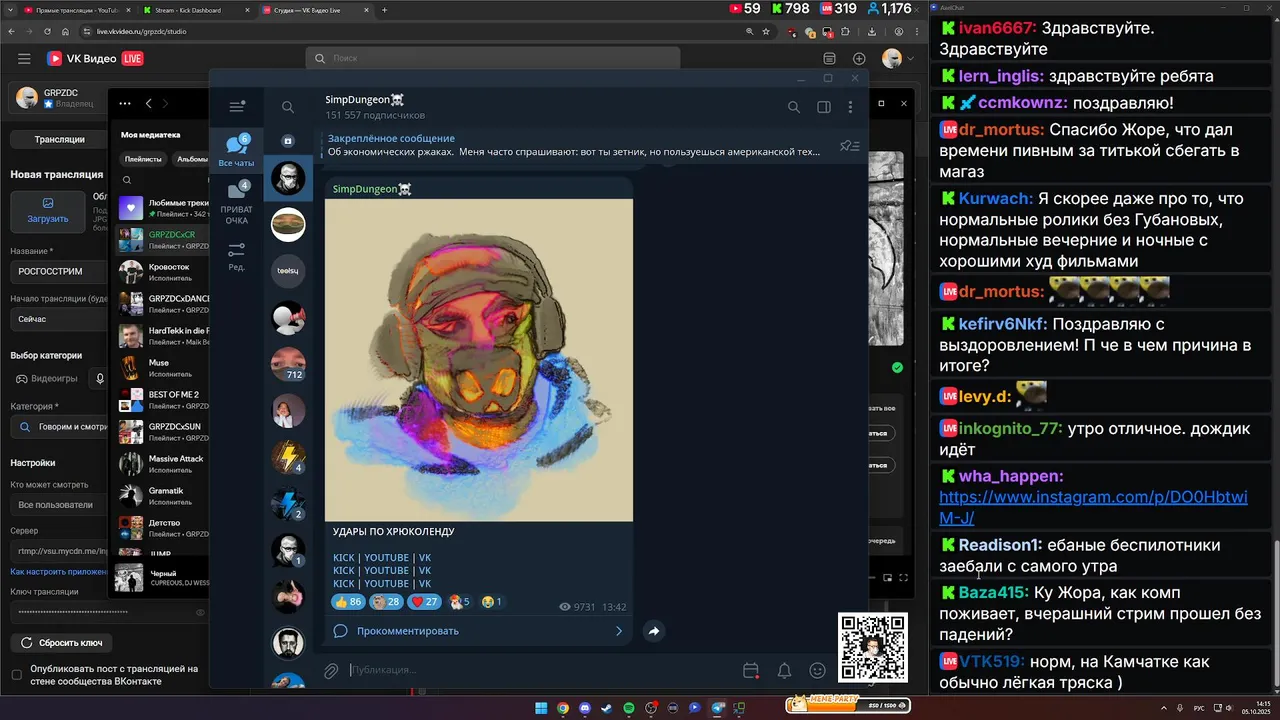1280x720 pixels.
Task: Switch to the YouTube Прямые трансляции tab
Action: (x=77, y=9)
